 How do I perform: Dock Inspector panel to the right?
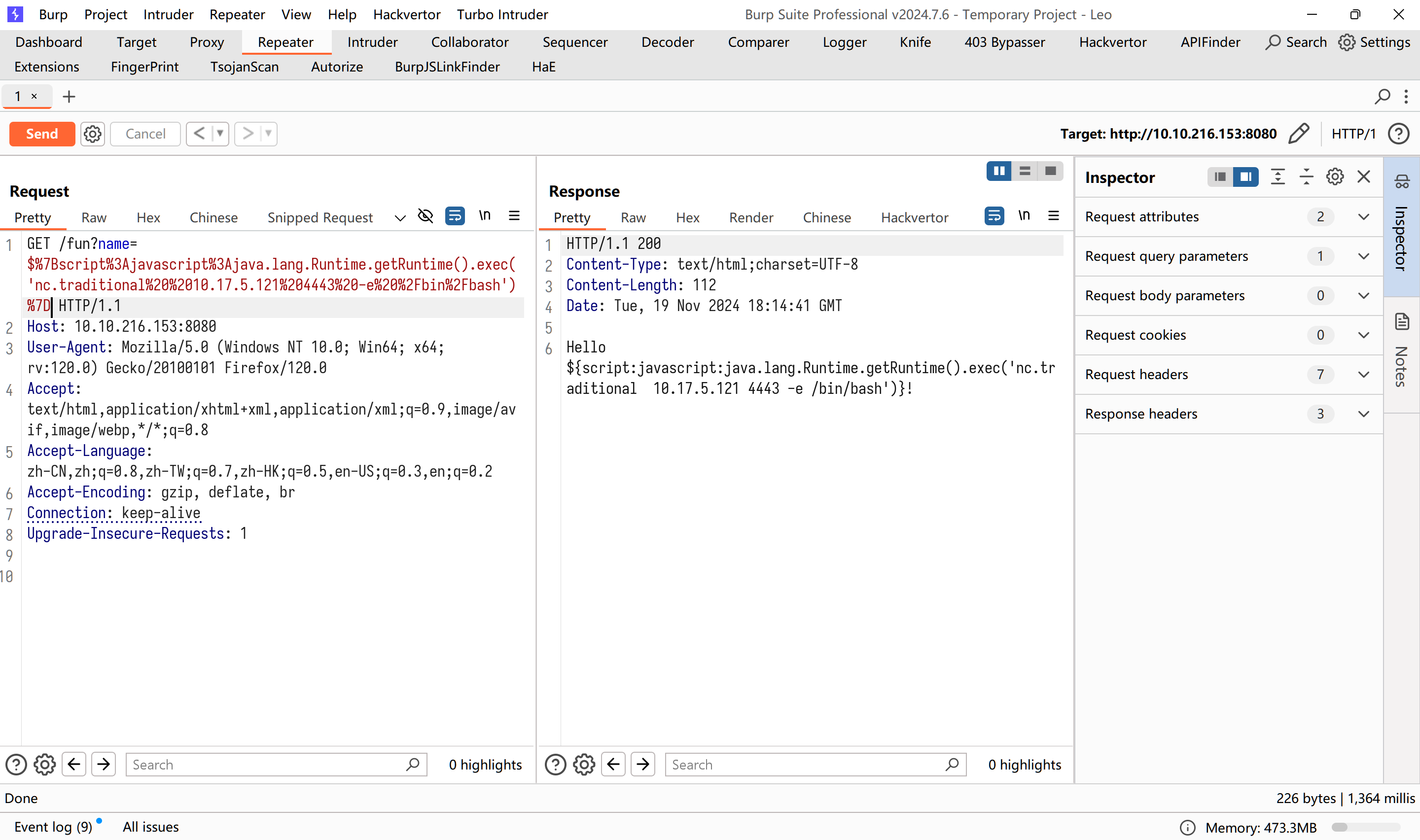click(1245, 177)
